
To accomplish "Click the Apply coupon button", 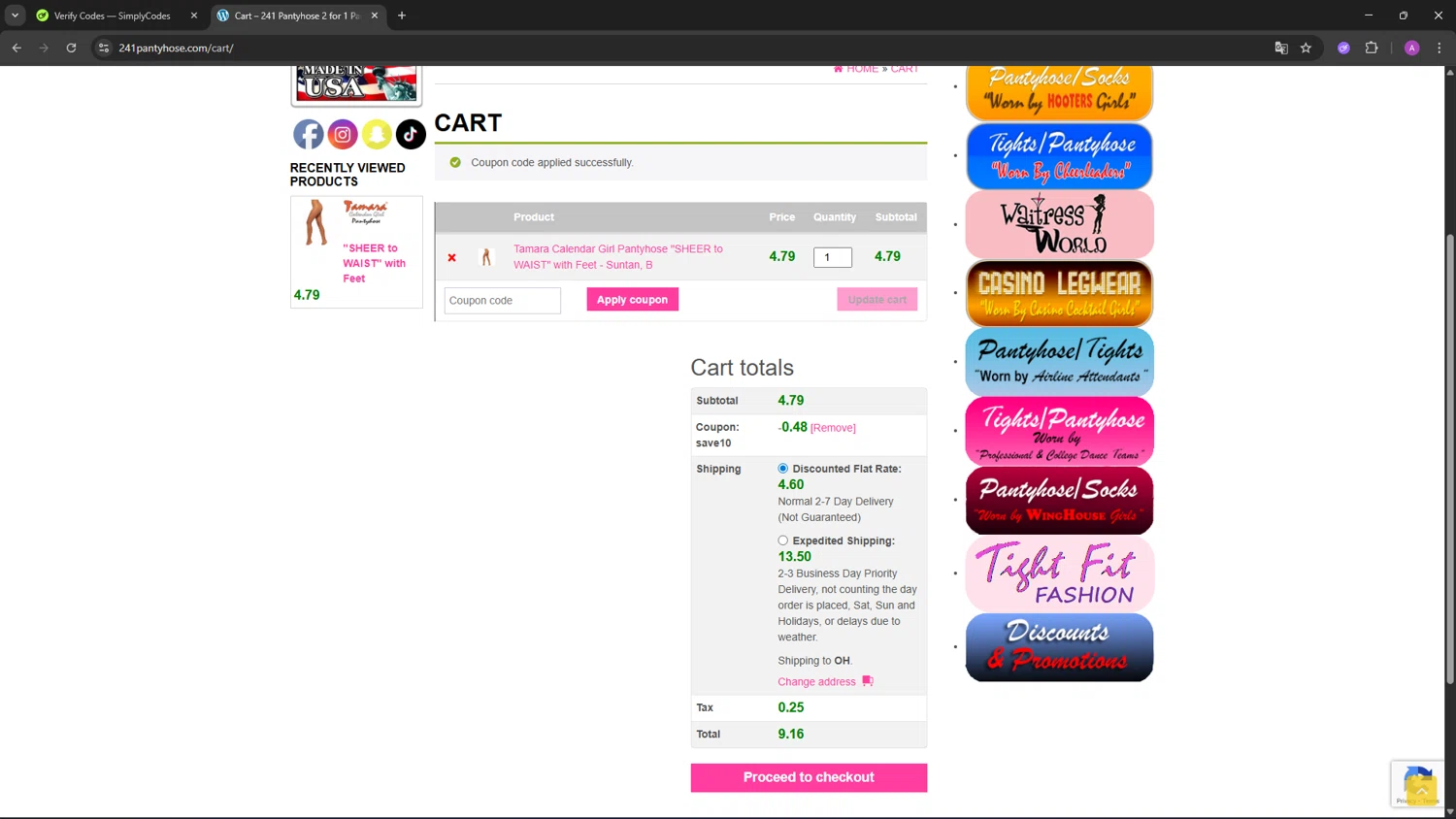I will point(632,300).
